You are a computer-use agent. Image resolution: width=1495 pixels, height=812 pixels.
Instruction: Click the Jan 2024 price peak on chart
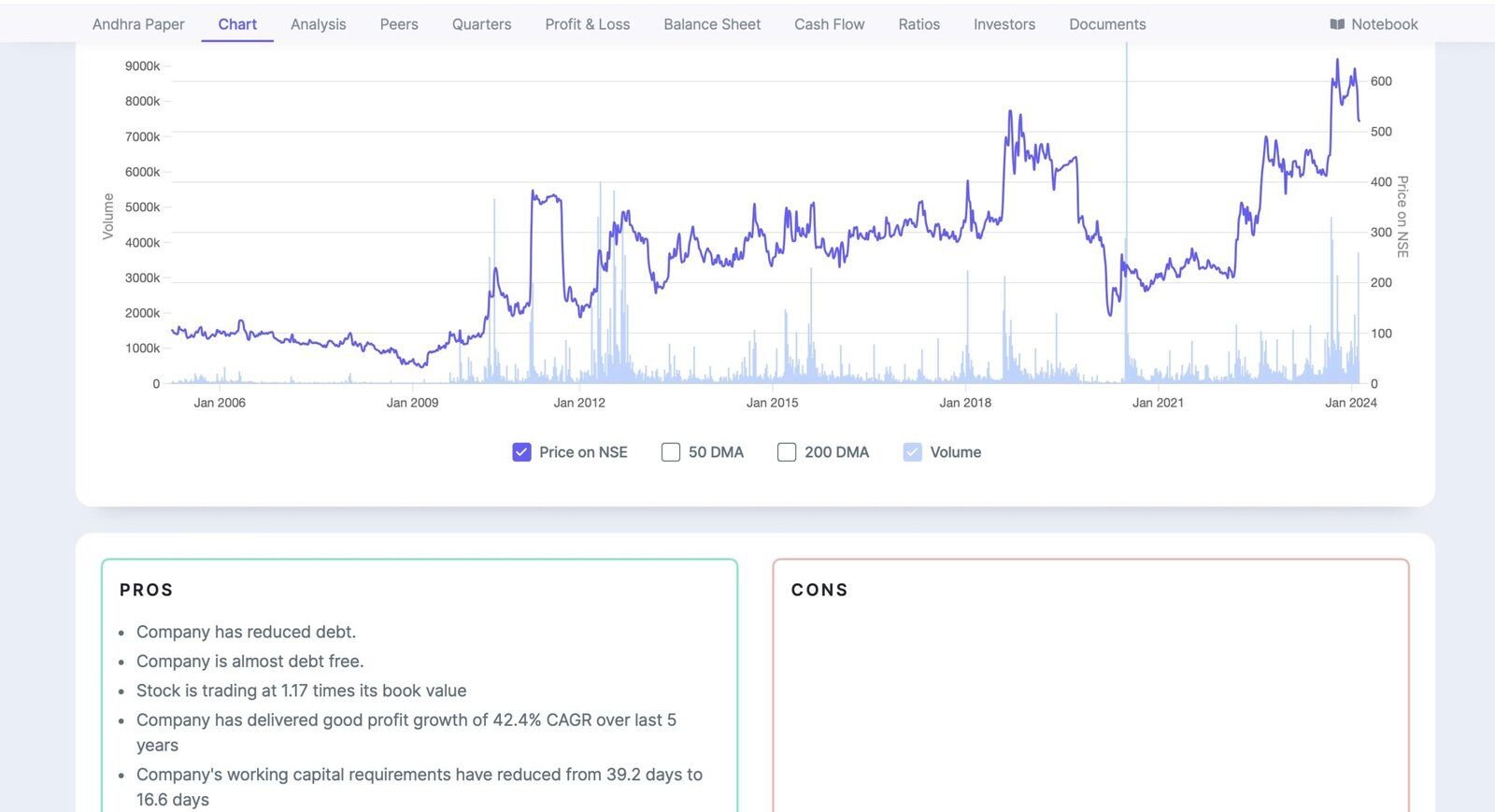click(1337, 61)
